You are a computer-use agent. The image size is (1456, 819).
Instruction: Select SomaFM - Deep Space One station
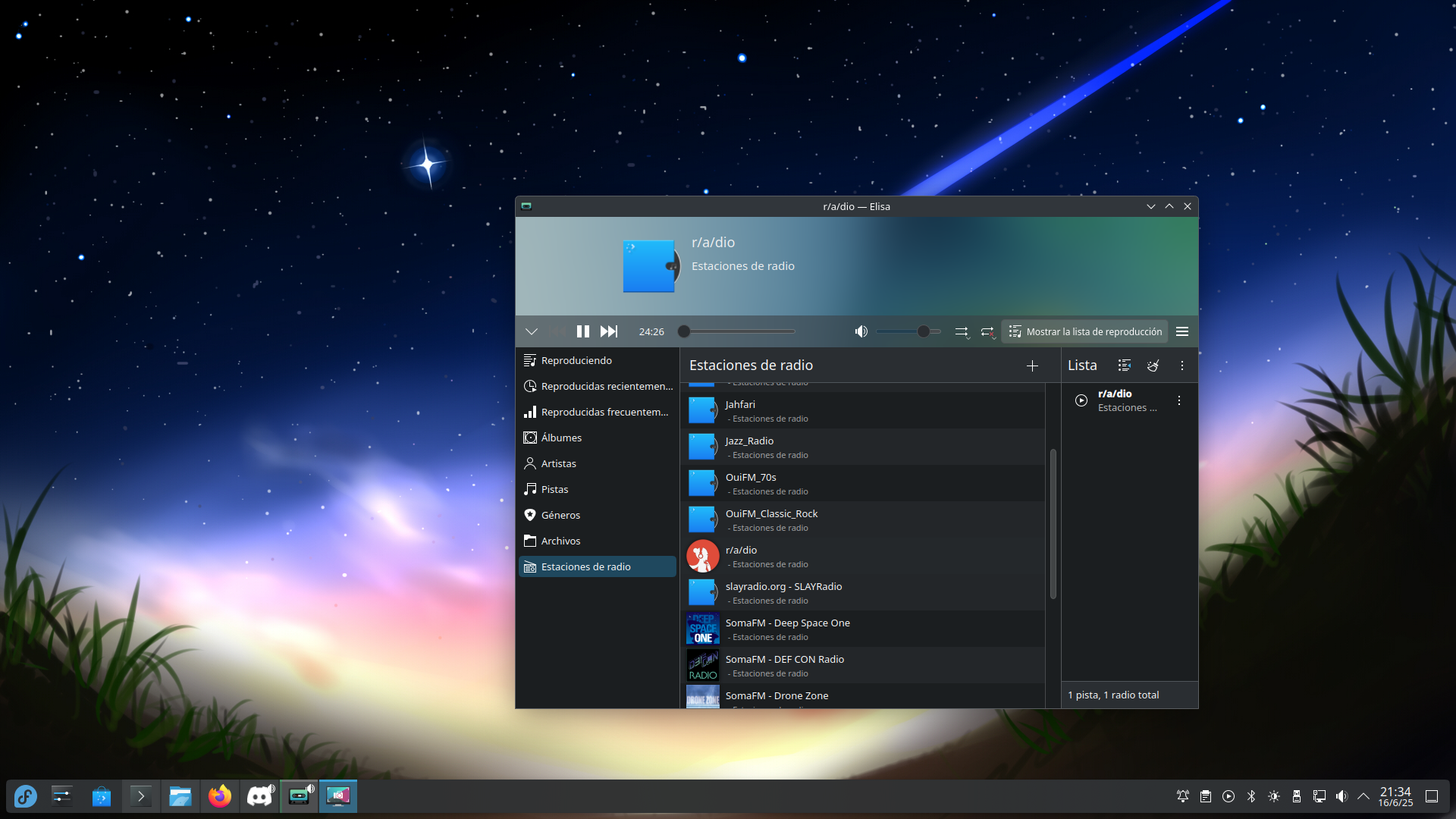tap(863, 629)
